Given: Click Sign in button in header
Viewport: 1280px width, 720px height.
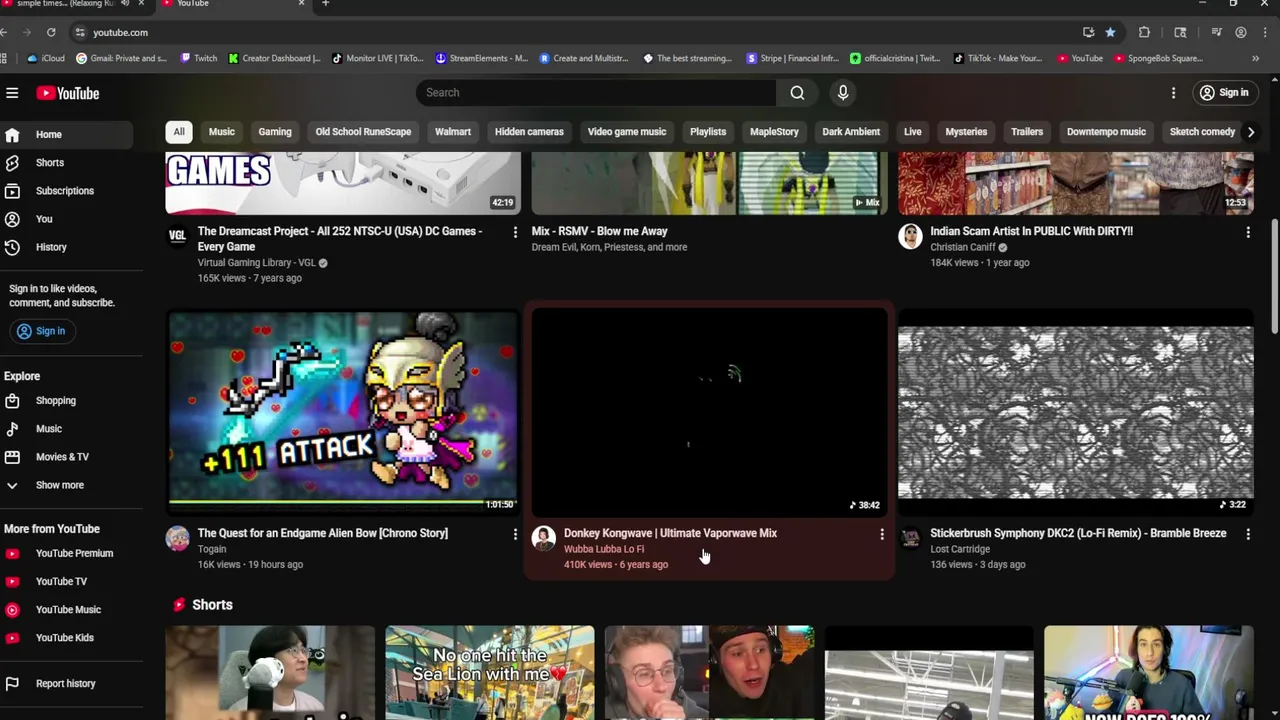Looking at the screenshot, I should (x=1224, y=93).
